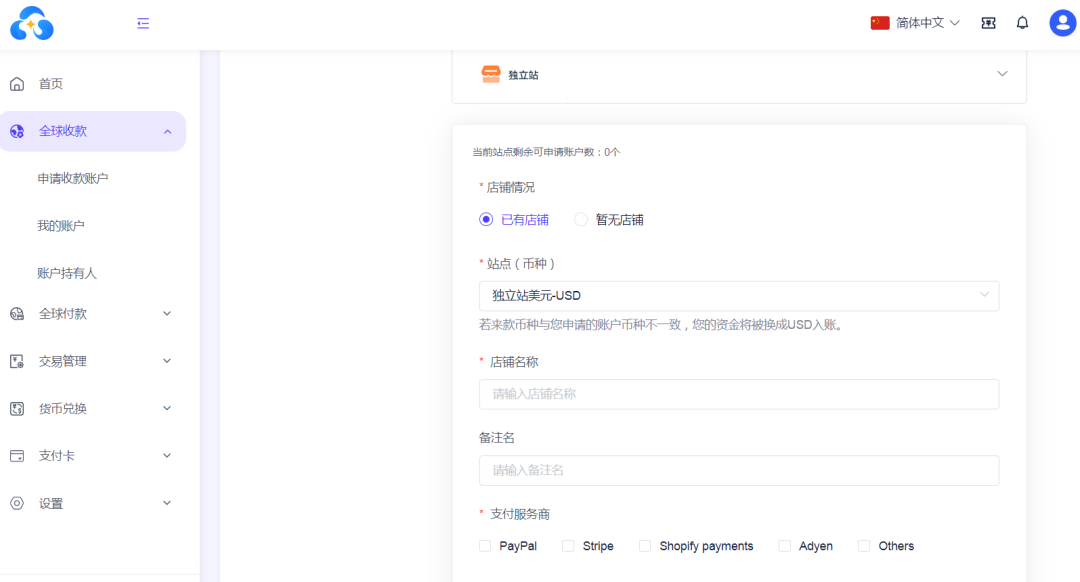Click the orange 独立站 store icon
The image size is (1080, 582).
(491, 74)
